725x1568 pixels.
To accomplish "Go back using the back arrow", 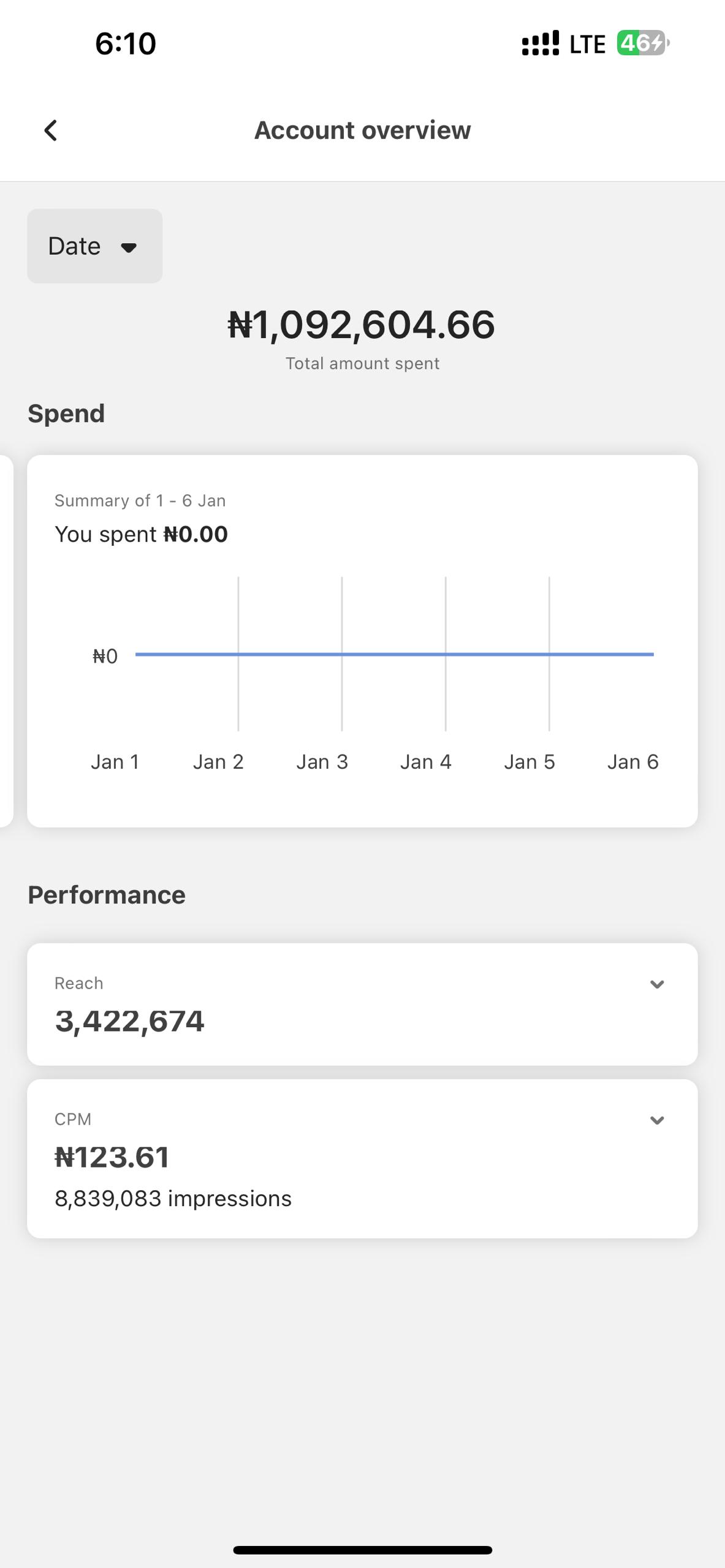I will [x=51, y=130].
